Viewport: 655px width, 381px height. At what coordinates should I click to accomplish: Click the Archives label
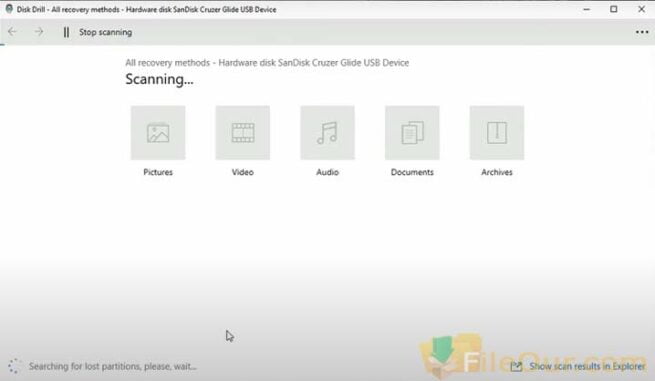pos(497,172)
